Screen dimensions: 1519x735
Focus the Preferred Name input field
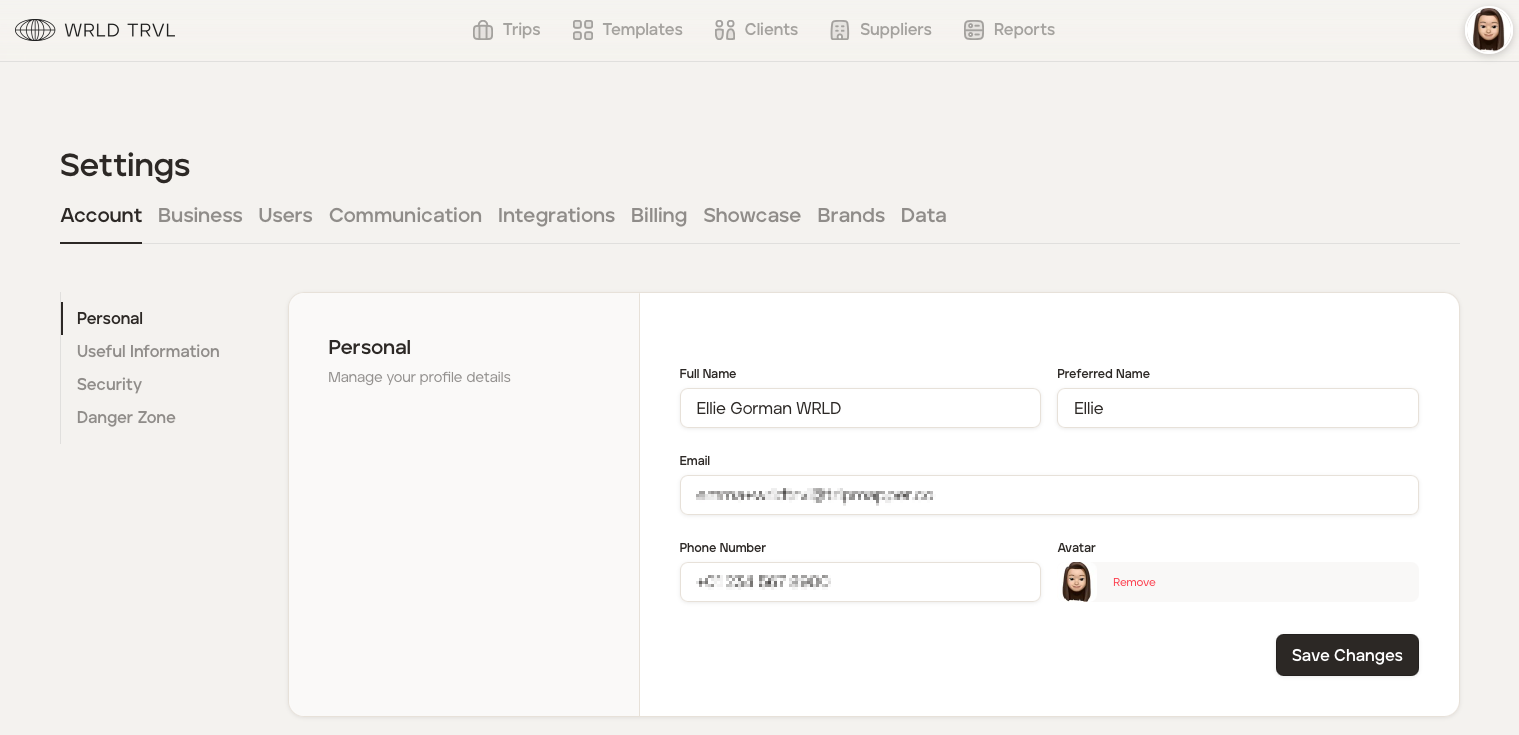point(1237,408)
